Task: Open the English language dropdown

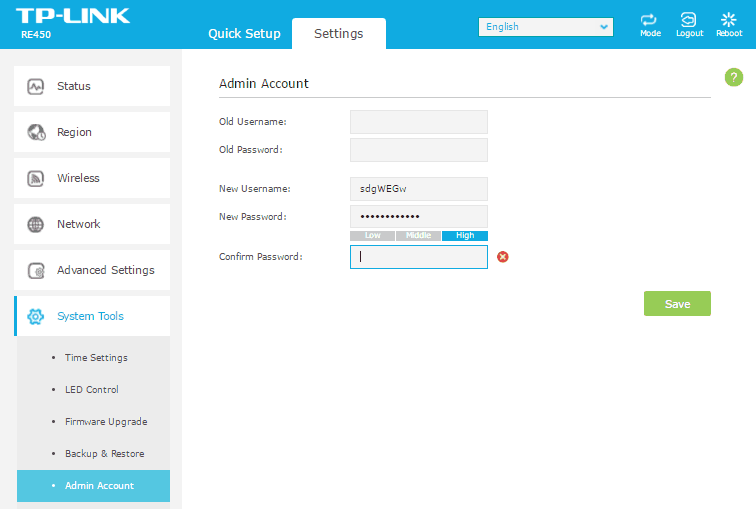Action: tap(546, 27)
